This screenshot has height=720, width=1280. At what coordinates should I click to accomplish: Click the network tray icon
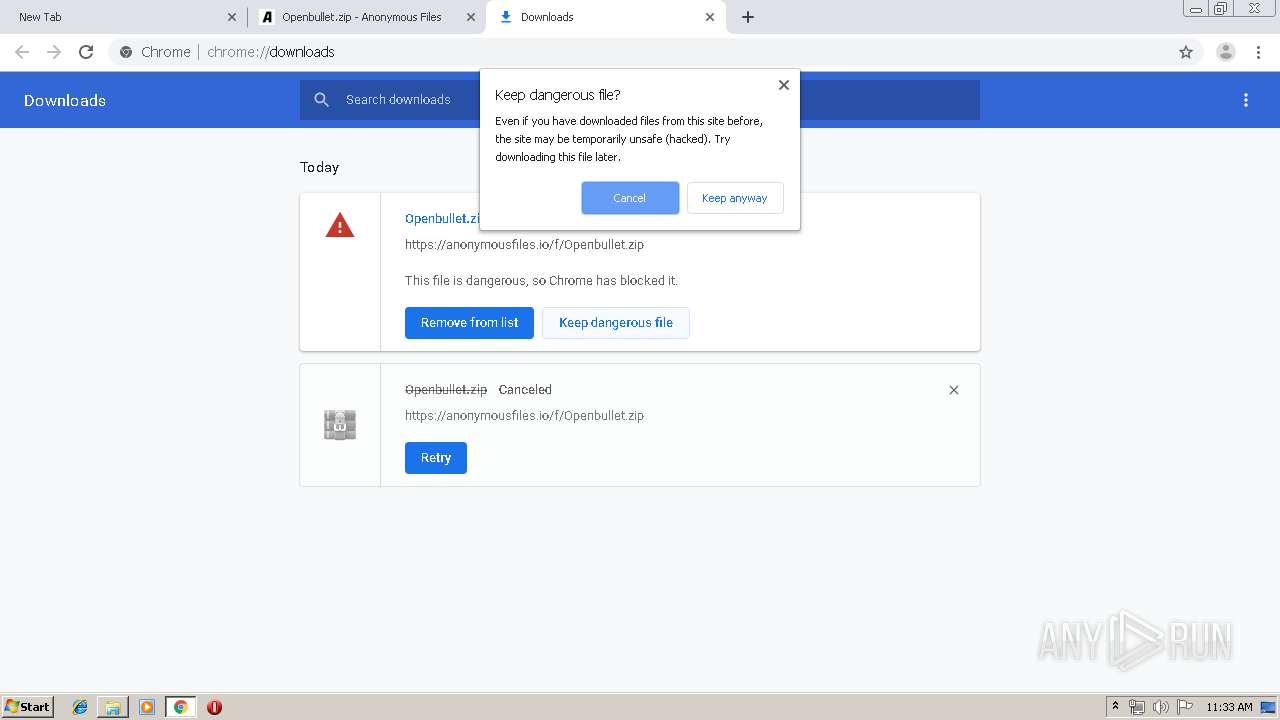click(1137, 707)
